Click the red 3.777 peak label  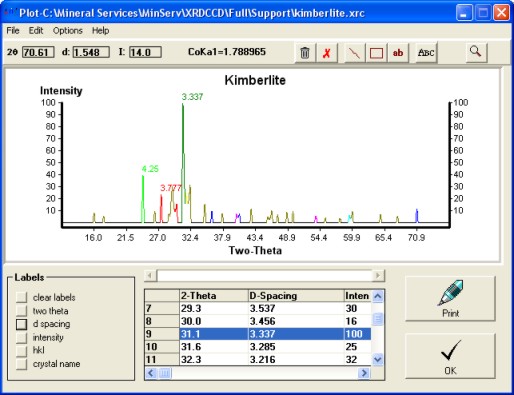tap(171, 188)
